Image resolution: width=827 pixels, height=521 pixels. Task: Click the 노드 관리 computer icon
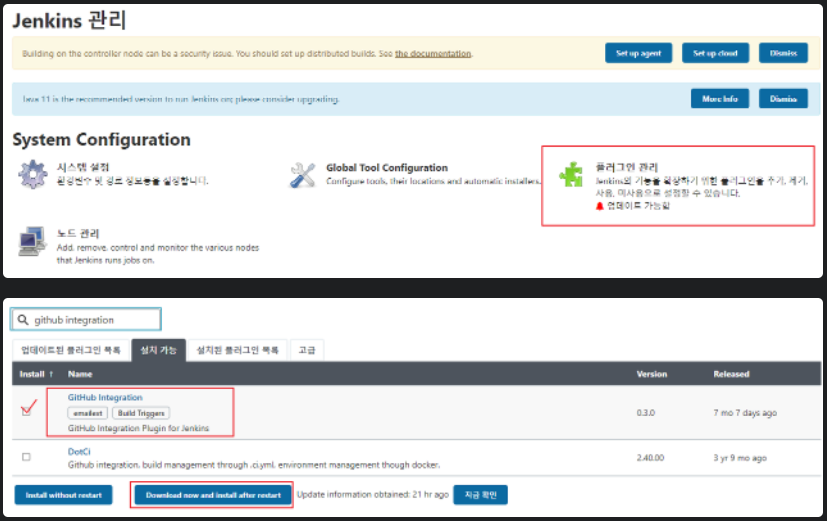pos(32,241)
